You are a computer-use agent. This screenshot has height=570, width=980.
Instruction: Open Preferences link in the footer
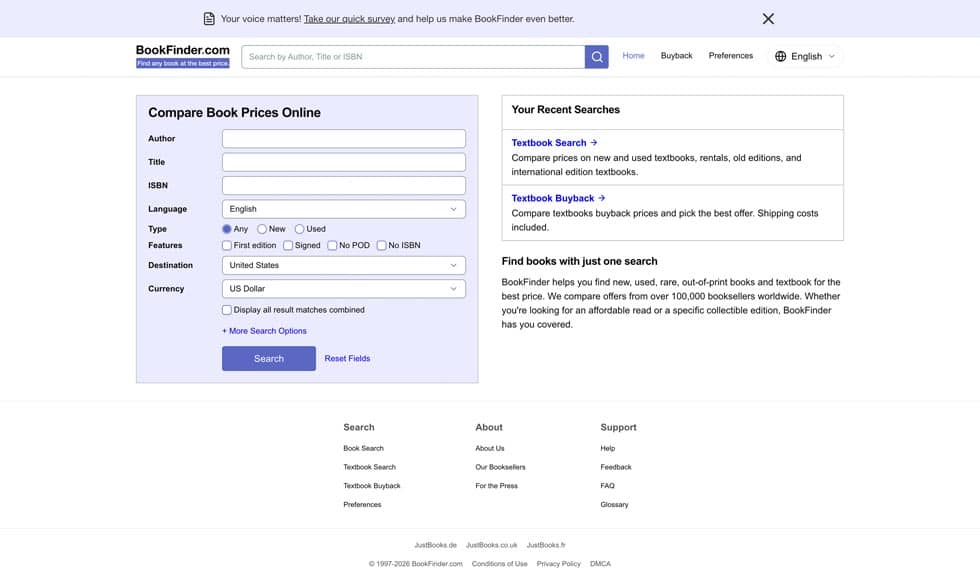click(362, 505)
